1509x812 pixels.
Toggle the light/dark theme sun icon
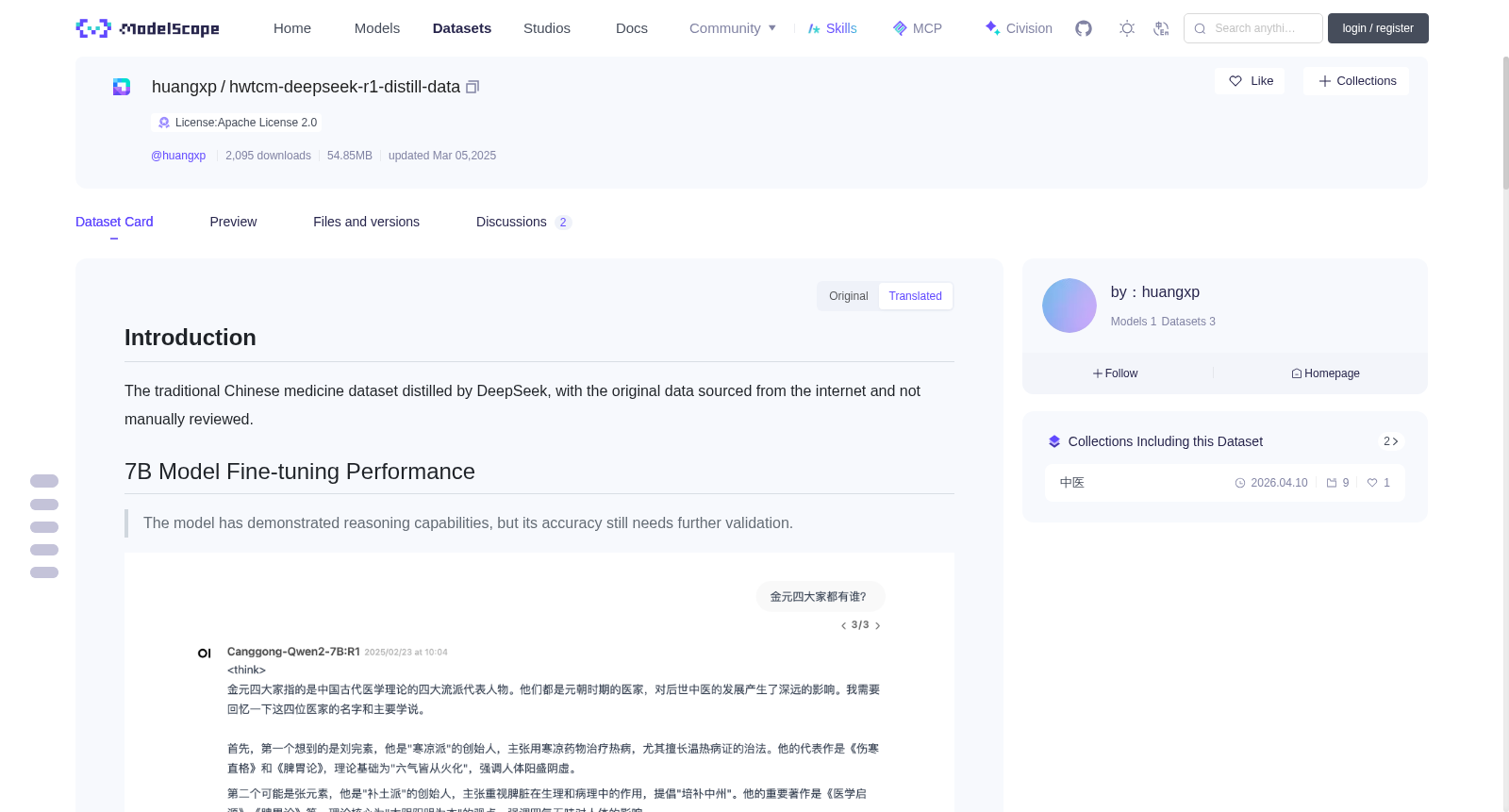[x=1127, y=28]
